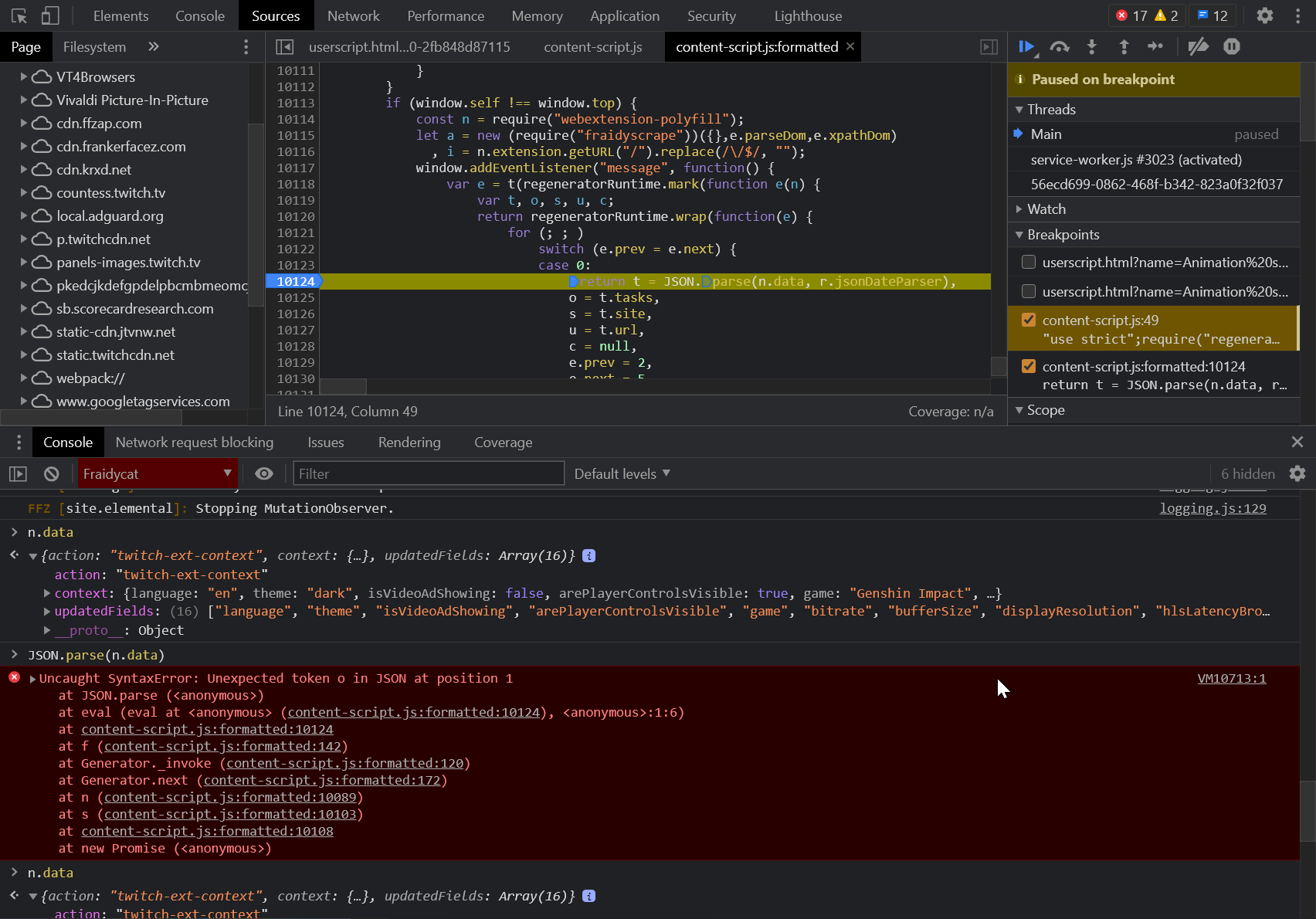Clear the console
1316x919 pixels.
click(52, 474)
